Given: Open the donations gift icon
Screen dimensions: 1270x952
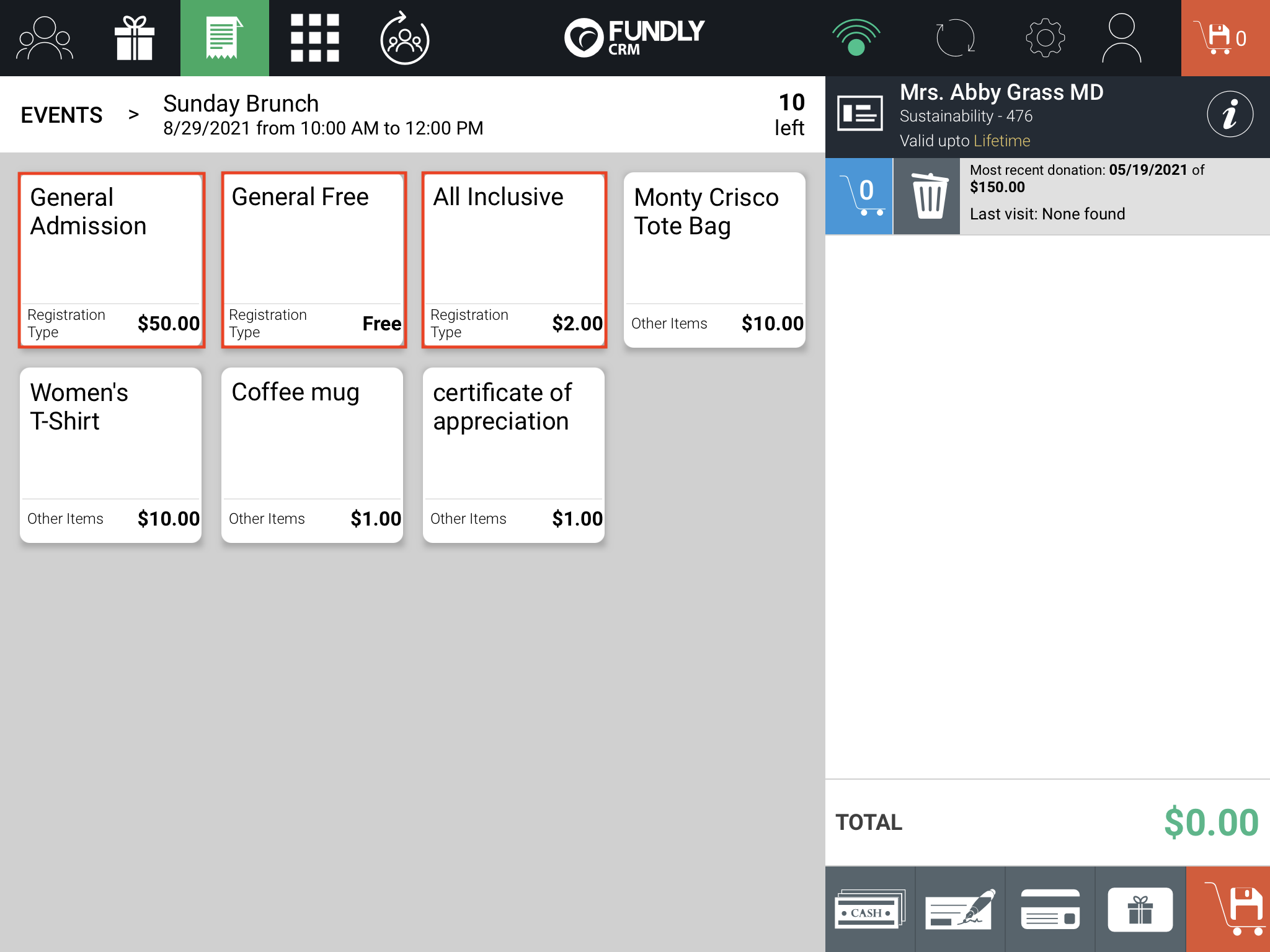Looking at the screenshot, I should pos(134,38).
